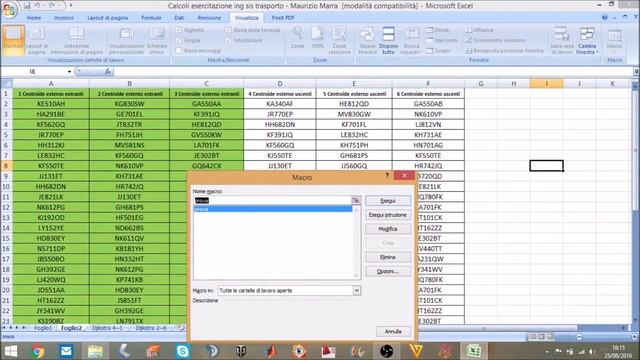Image resolution: width=640 pixels, height=360 pixels.
Task: Switch to Dijkstra 4--1 sheet tab
Action: pos(107,328)
